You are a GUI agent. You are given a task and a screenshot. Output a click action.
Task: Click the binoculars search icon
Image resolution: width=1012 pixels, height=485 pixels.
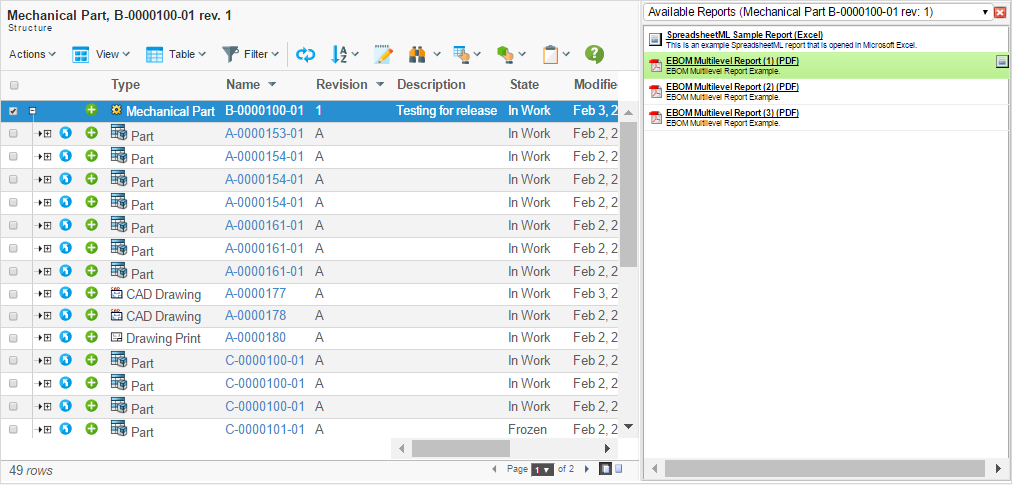420,54
